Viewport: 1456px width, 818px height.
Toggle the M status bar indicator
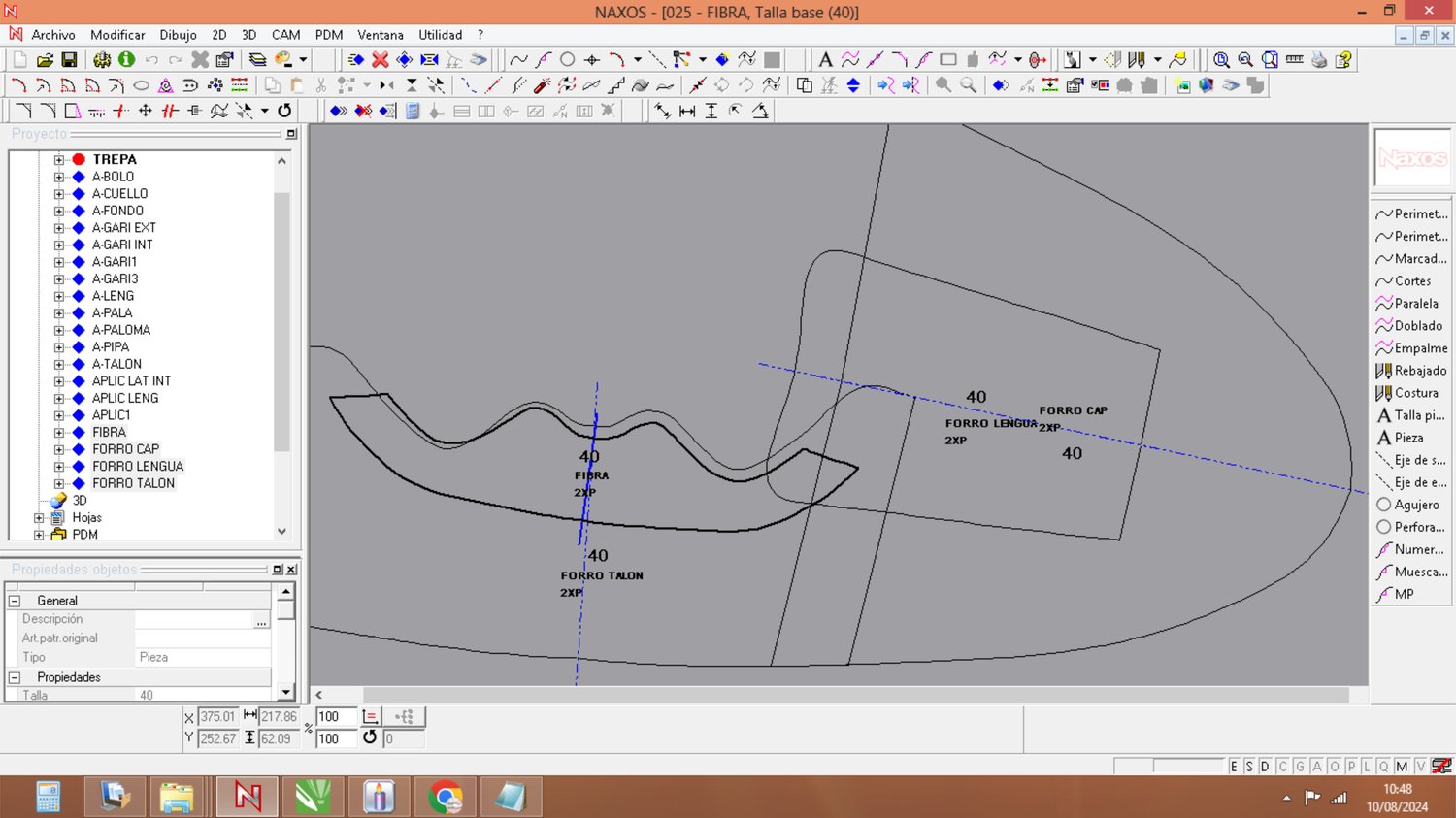click(x=1402, y=767)
